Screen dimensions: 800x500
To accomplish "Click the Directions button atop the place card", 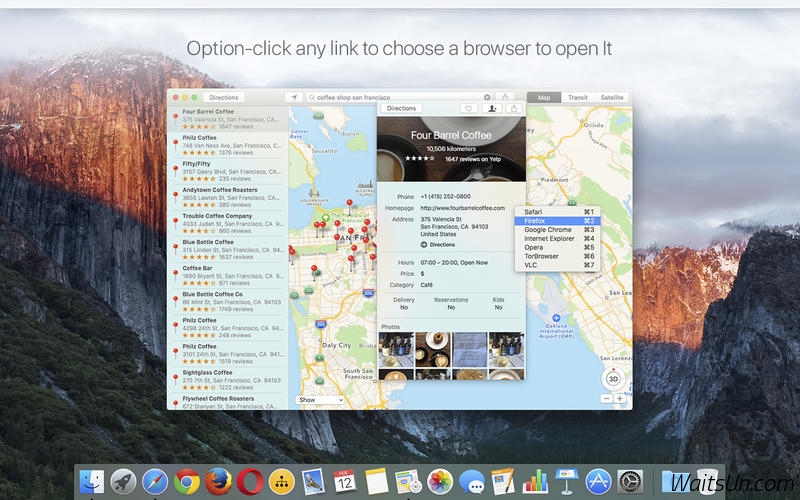I will click(402, 108).
